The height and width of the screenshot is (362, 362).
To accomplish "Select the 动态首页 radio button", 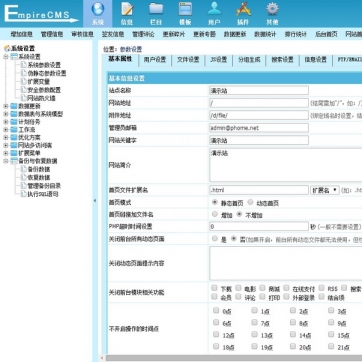I will pyautogui.click(x=250, y=202).
